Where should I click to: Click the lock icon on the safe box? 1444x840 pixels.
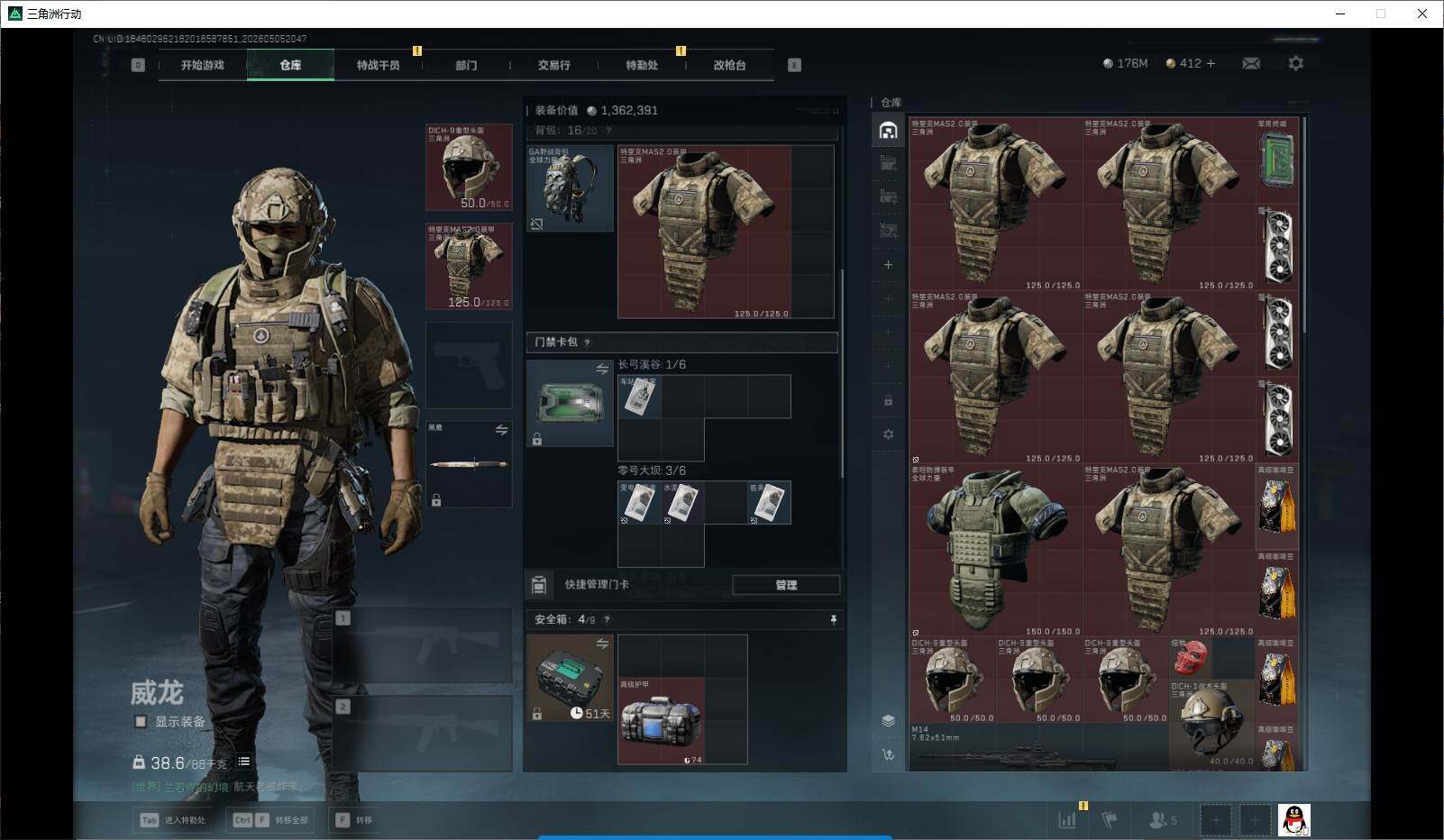[537, 714]
